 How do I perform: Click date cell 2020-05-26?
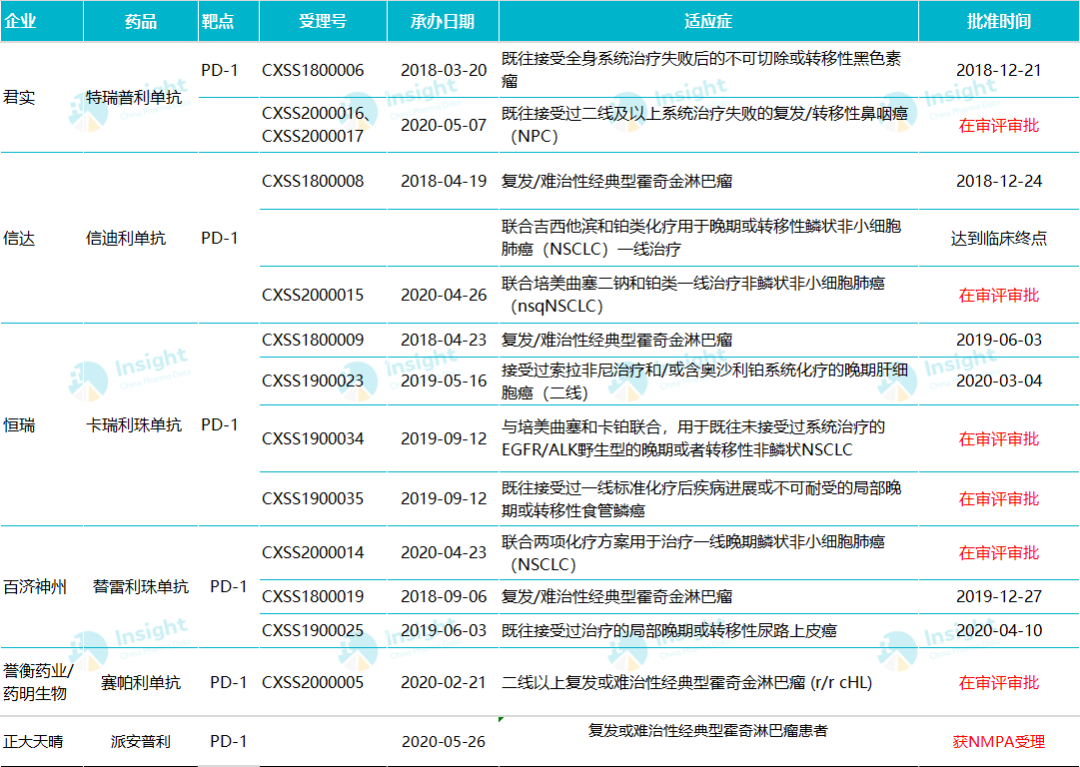coord(444,742)
